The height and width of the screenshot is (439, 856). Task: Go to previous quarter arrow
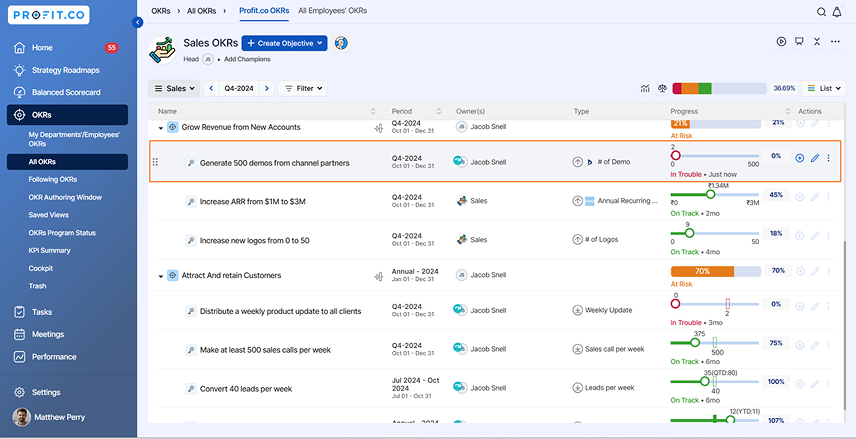coord(211,88)
